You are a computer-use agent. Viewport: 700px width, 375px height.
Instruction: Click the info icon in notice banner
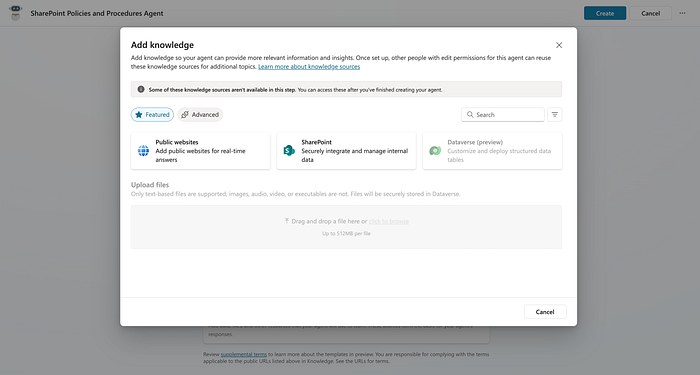141,89
